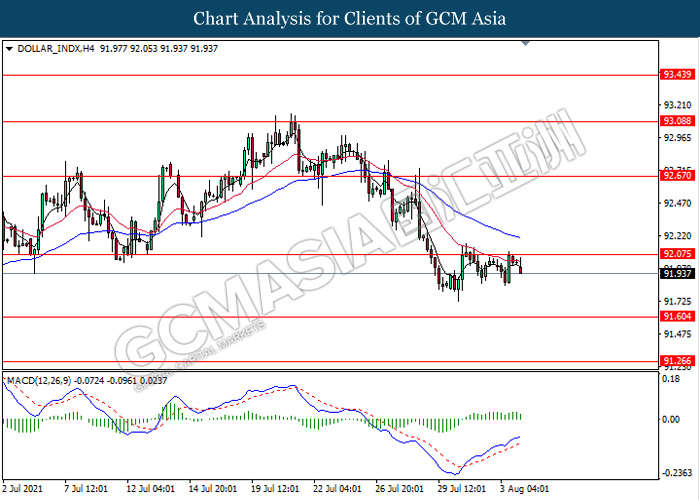700x500 pixels.
Task: Click the triangle arrow beside DOLLAR_INDX
Action: click(x=10, y=47)
